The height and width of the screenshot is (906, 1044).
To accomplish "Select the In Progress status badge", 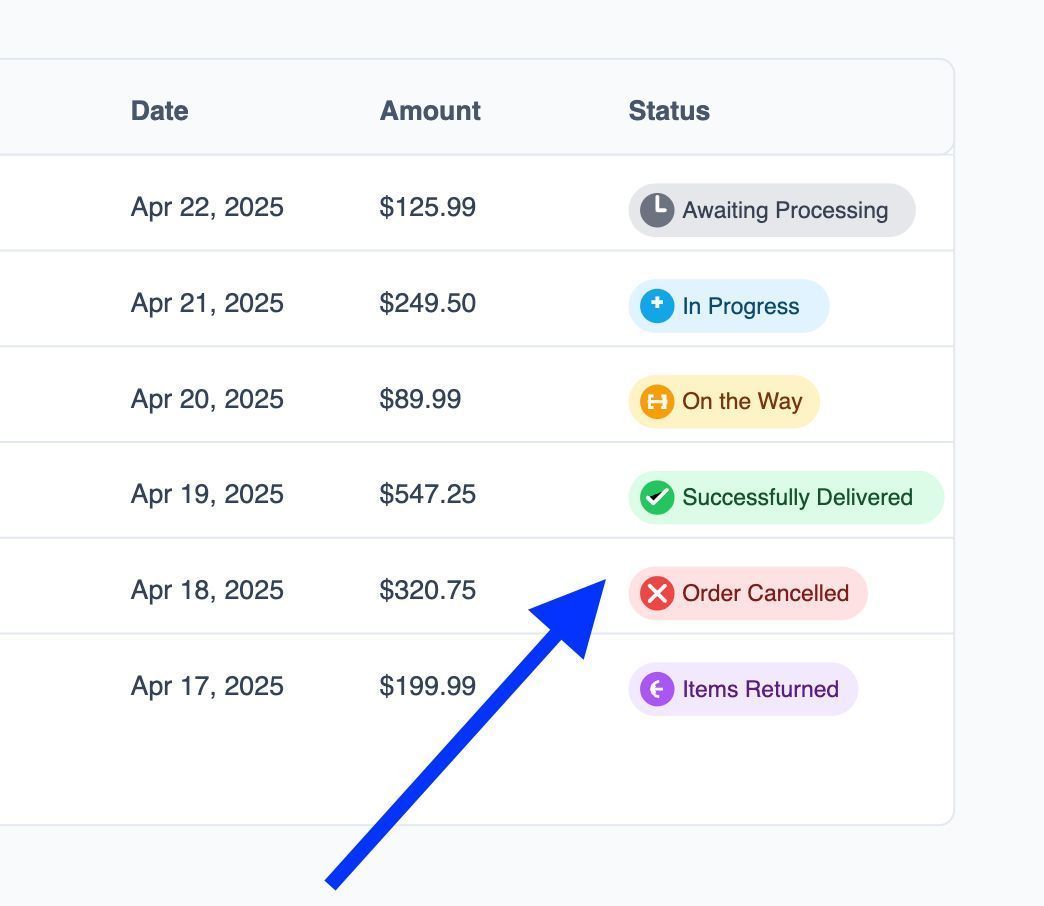I will coord(729,306).
